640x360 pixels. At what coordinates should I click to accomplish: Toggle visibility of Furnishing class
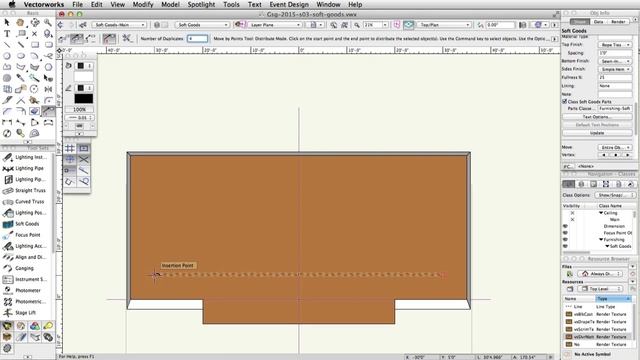coord(565,240)
